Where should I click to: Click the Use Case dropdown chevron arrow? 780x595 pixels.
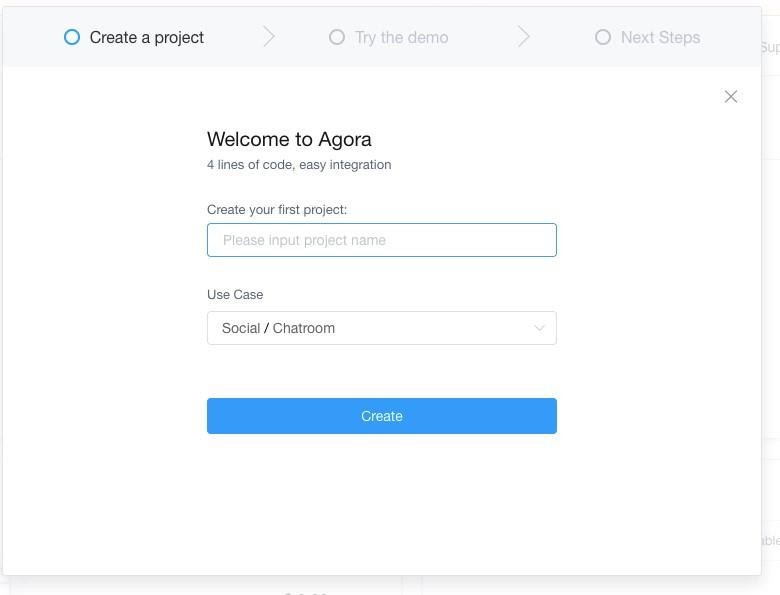(540, 328)
